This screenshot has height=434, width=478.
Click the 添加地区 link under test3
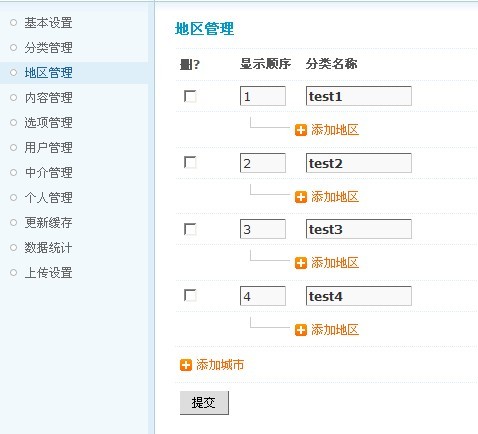pos(335,263)
